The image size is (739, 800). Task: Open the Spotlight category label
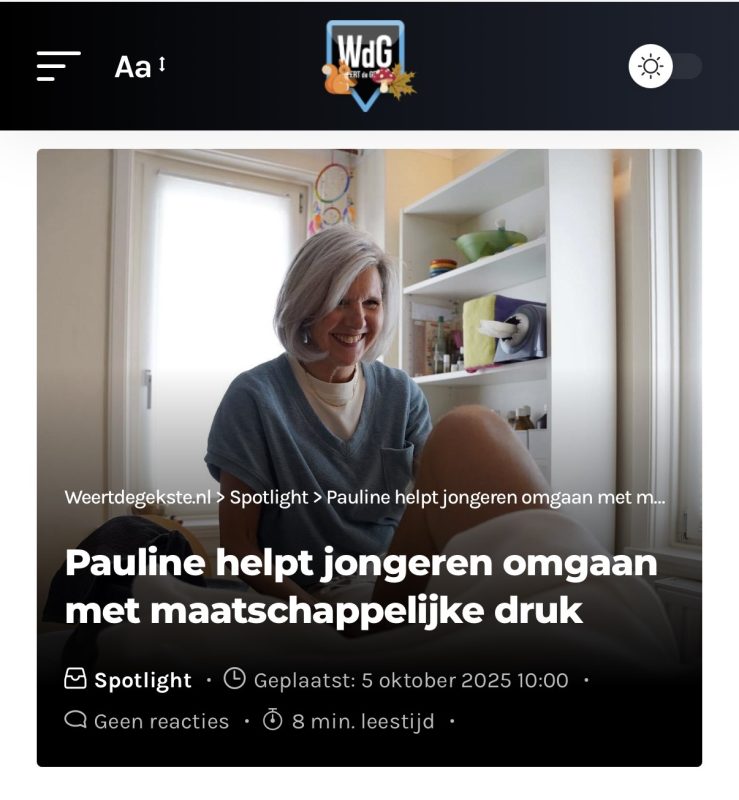[143, 680]
